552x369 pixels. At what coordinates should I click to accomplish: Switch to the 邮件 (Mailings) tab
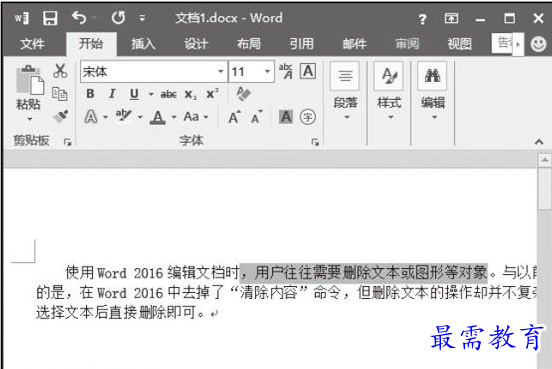click(x=355, y=44)
